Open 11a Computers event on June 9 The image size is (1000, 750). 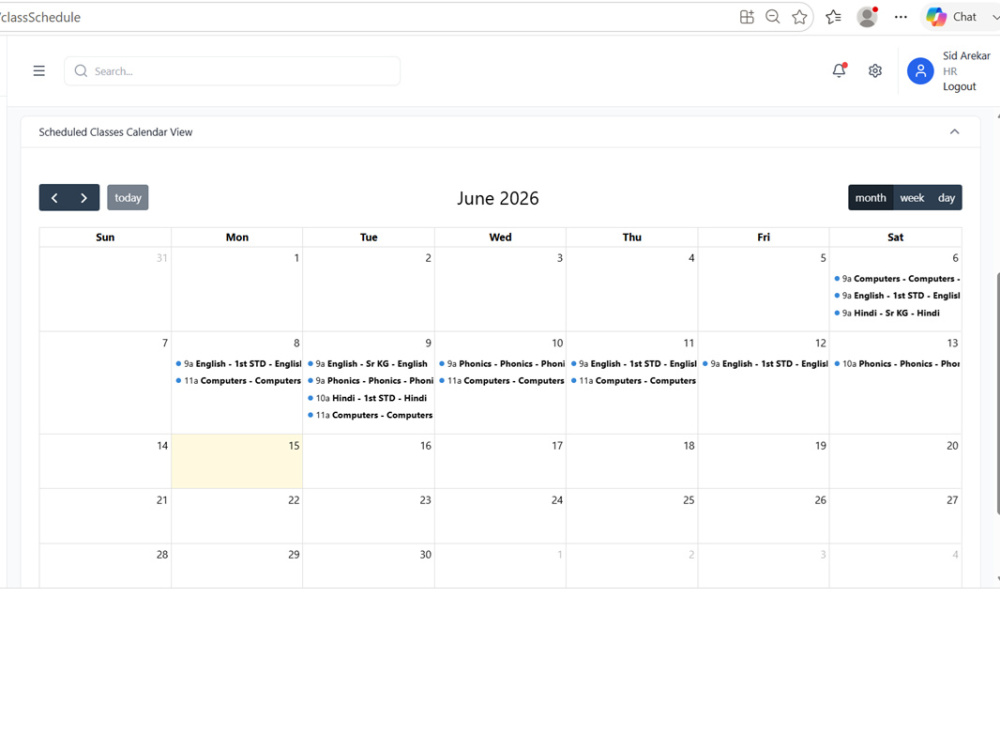(x=370, y=415)
